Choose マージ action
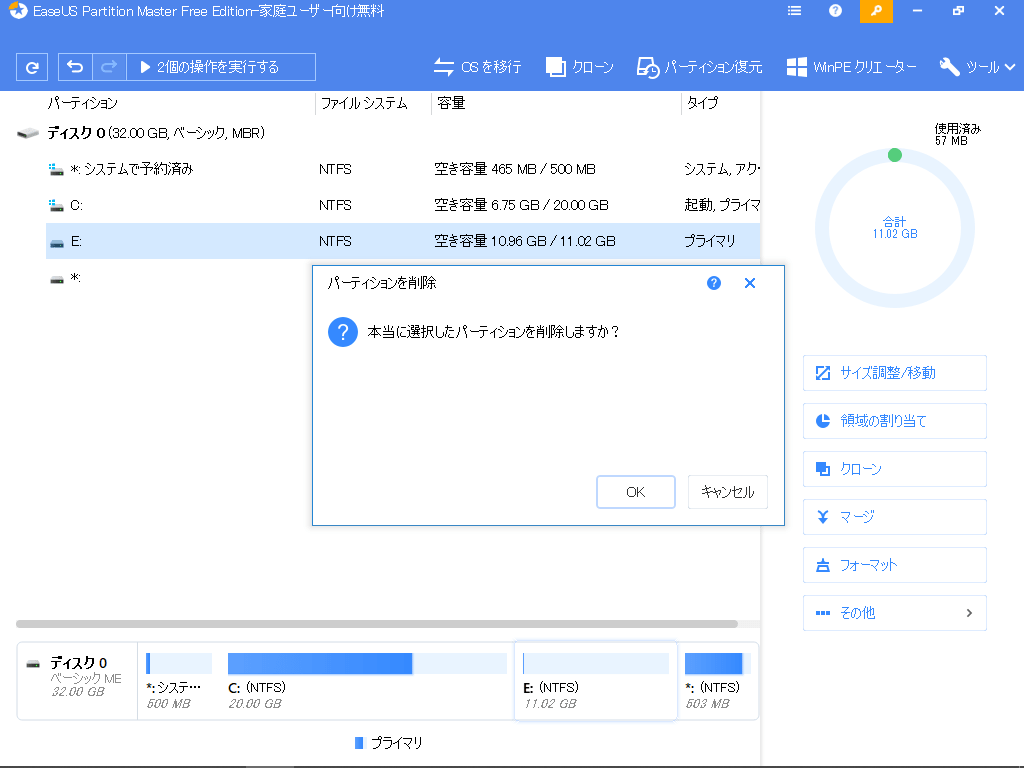This screenshot has width=1024, height=768. click(894, 517)
